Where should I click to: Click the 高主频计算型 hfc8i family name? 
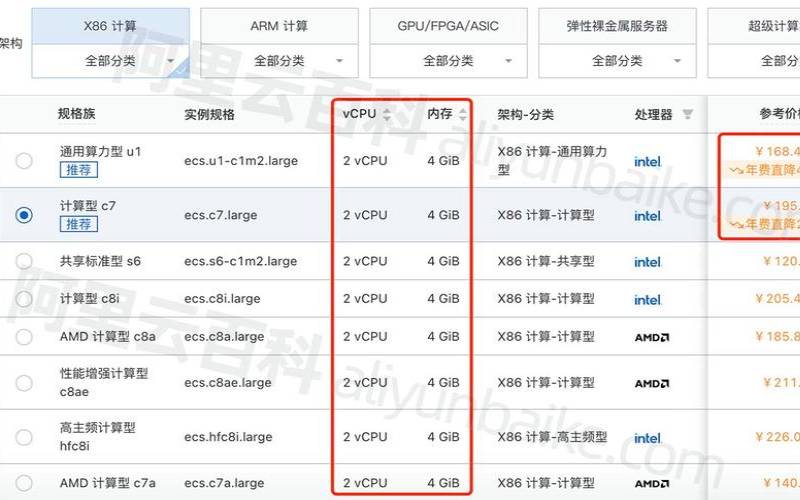point(97,437)
